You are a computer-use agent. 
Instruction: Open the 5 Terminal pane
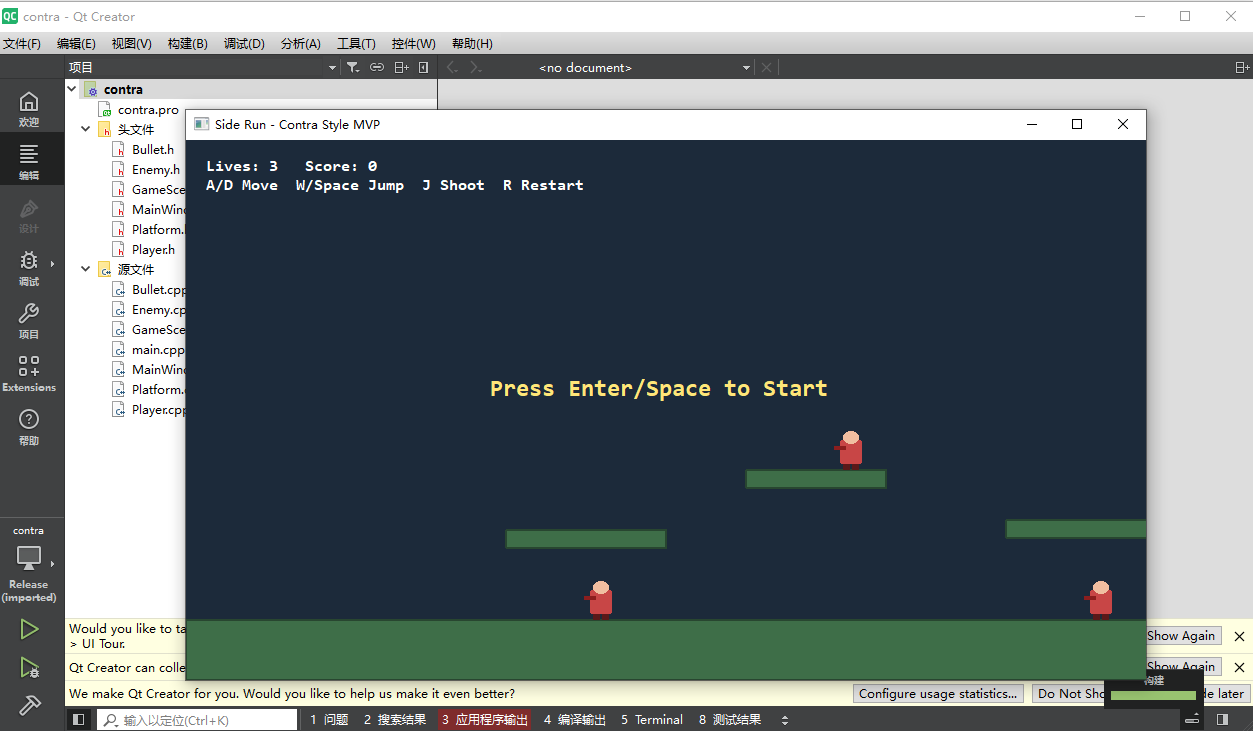652,719
